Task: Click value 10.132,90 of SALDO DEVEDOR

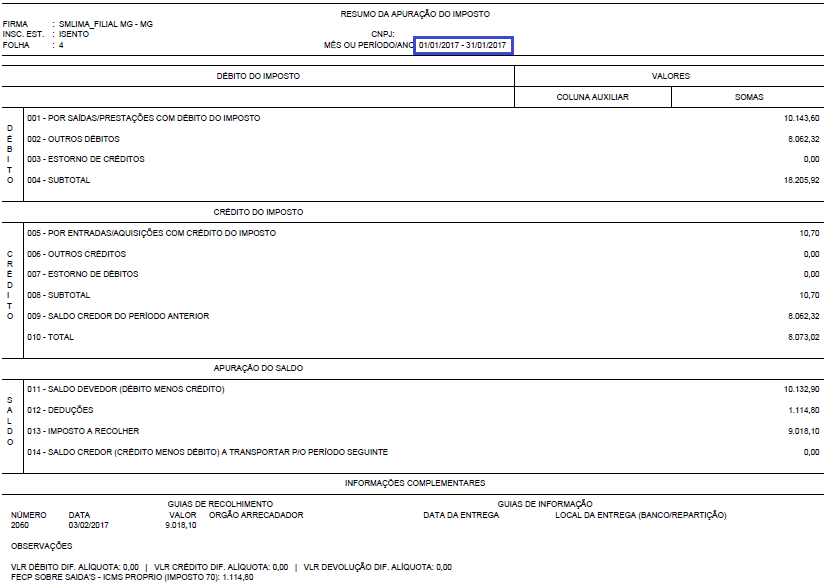Action: (801, 390)
